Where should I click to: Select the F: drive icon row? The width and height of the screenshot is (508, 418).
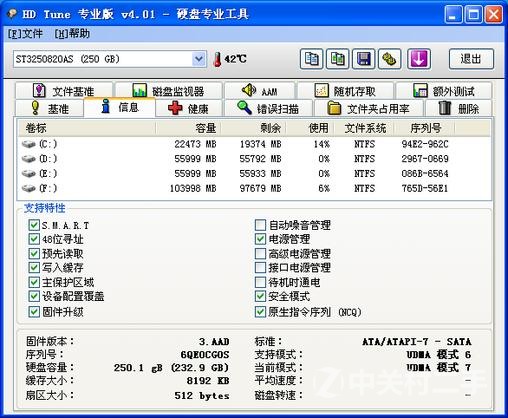(x=254, y=188)
